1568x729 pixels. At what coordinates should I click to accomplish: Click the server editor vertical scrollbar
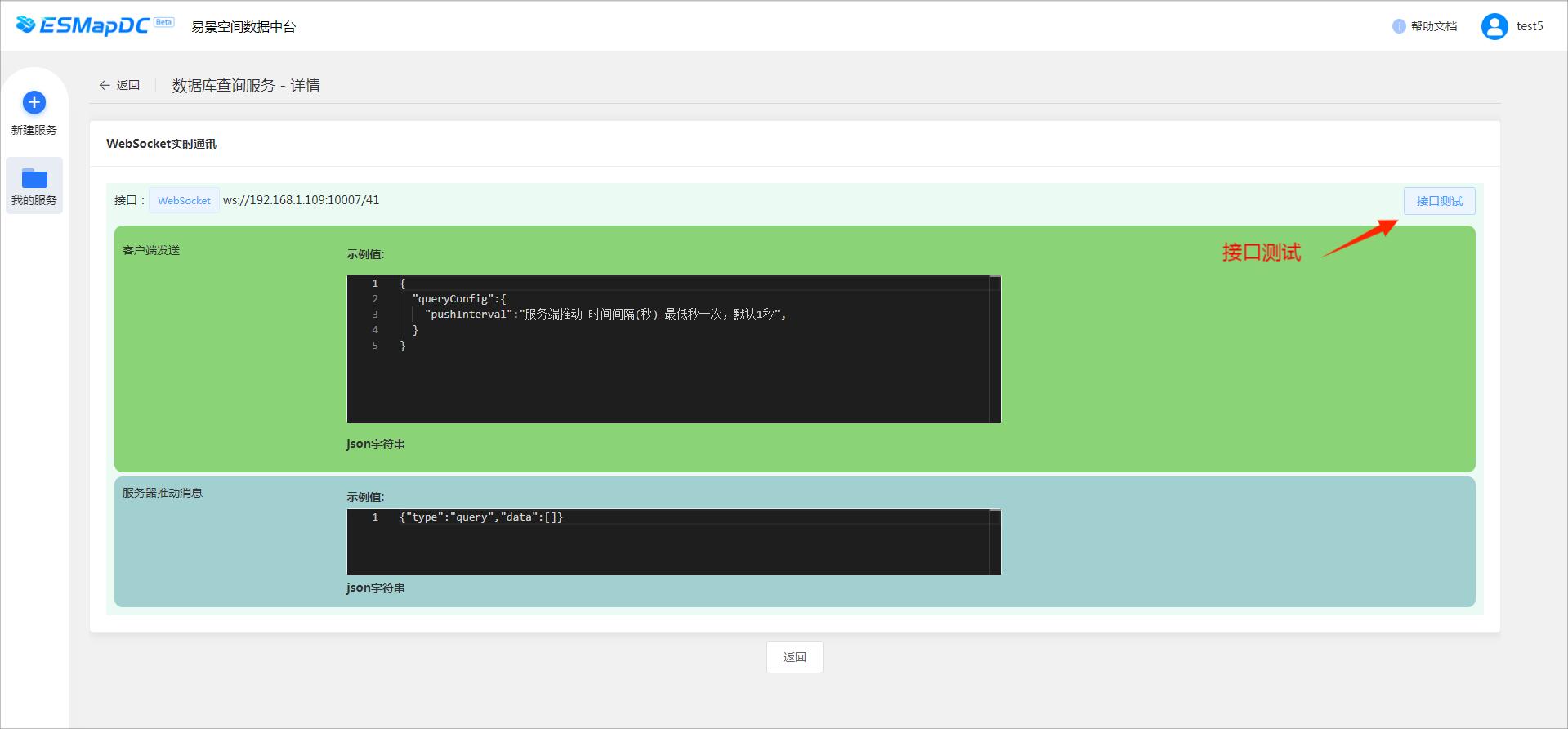[995, 542]
